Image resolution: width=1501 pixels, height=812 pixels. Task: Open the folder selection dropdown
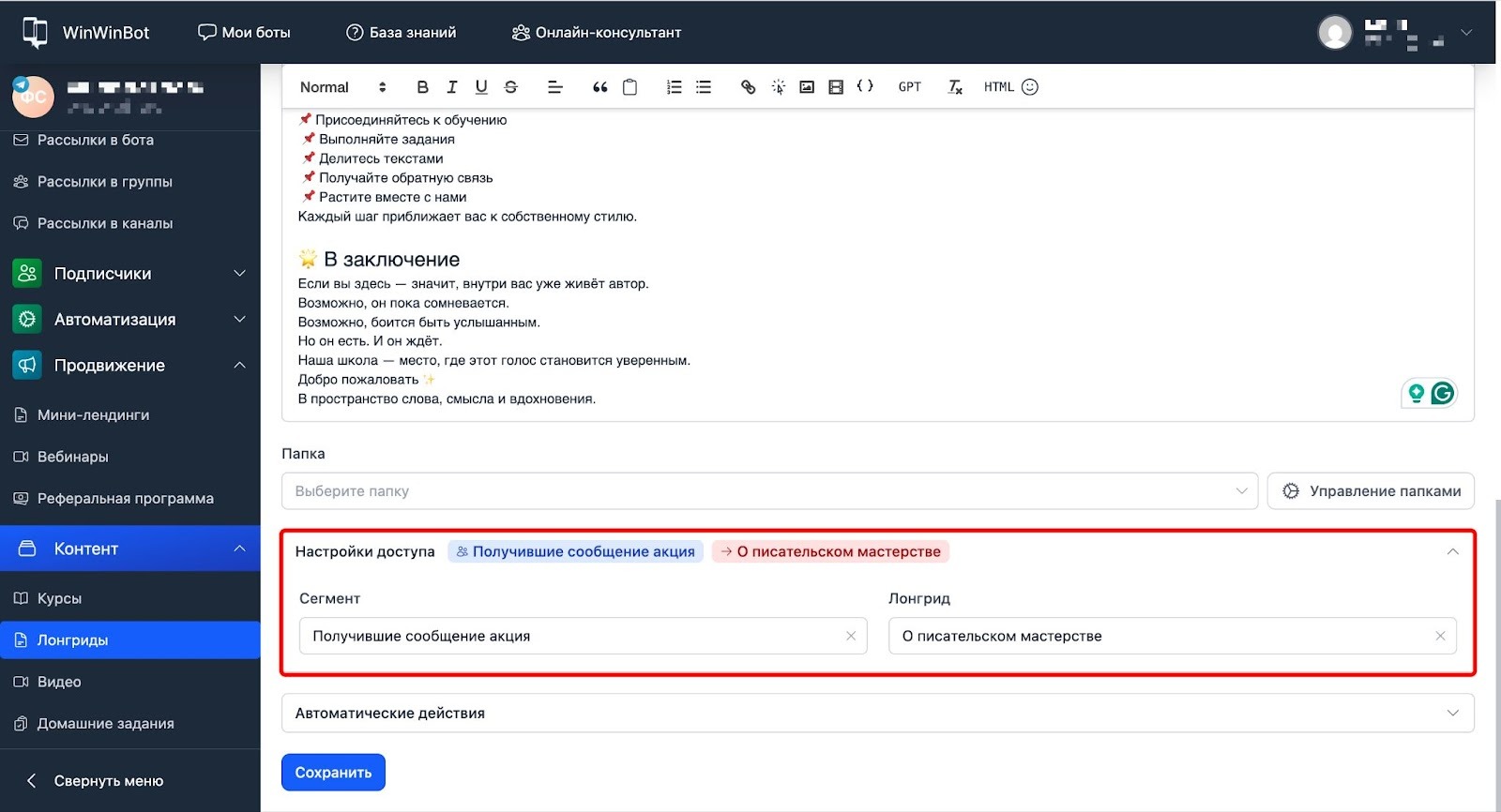[x=769, y=491]
